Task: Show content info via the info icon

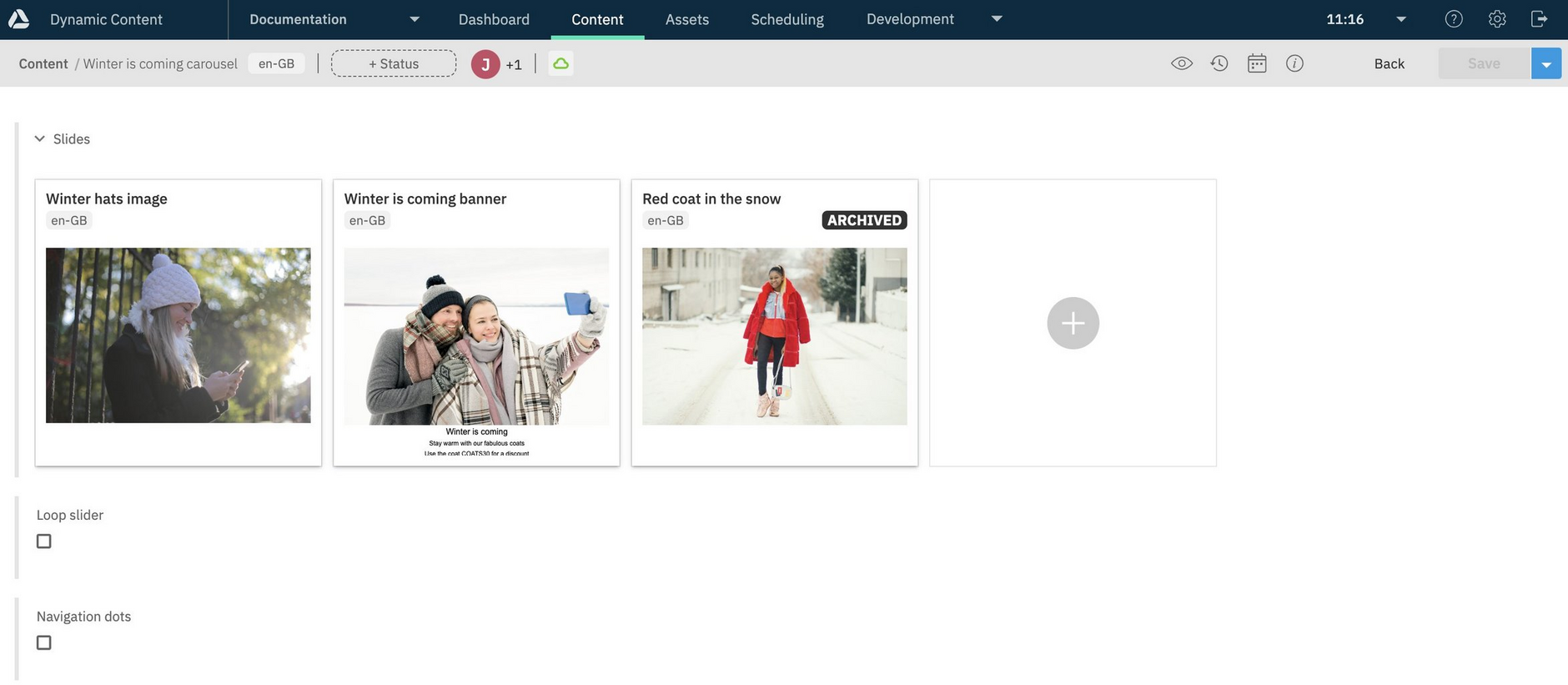Action: coord(1294,63)
